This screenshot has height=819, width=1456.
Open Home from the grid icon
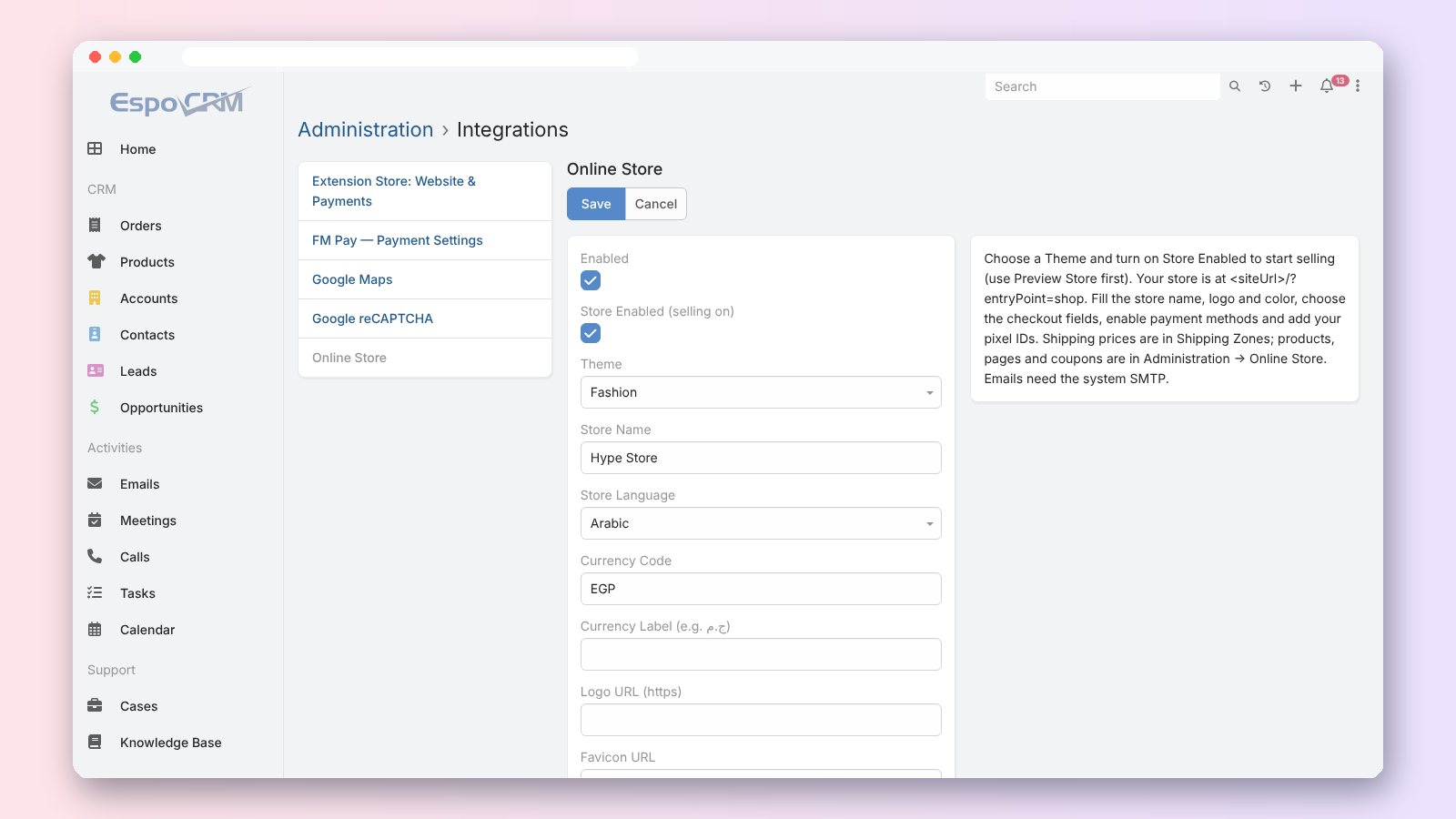[x=95, y=148]
